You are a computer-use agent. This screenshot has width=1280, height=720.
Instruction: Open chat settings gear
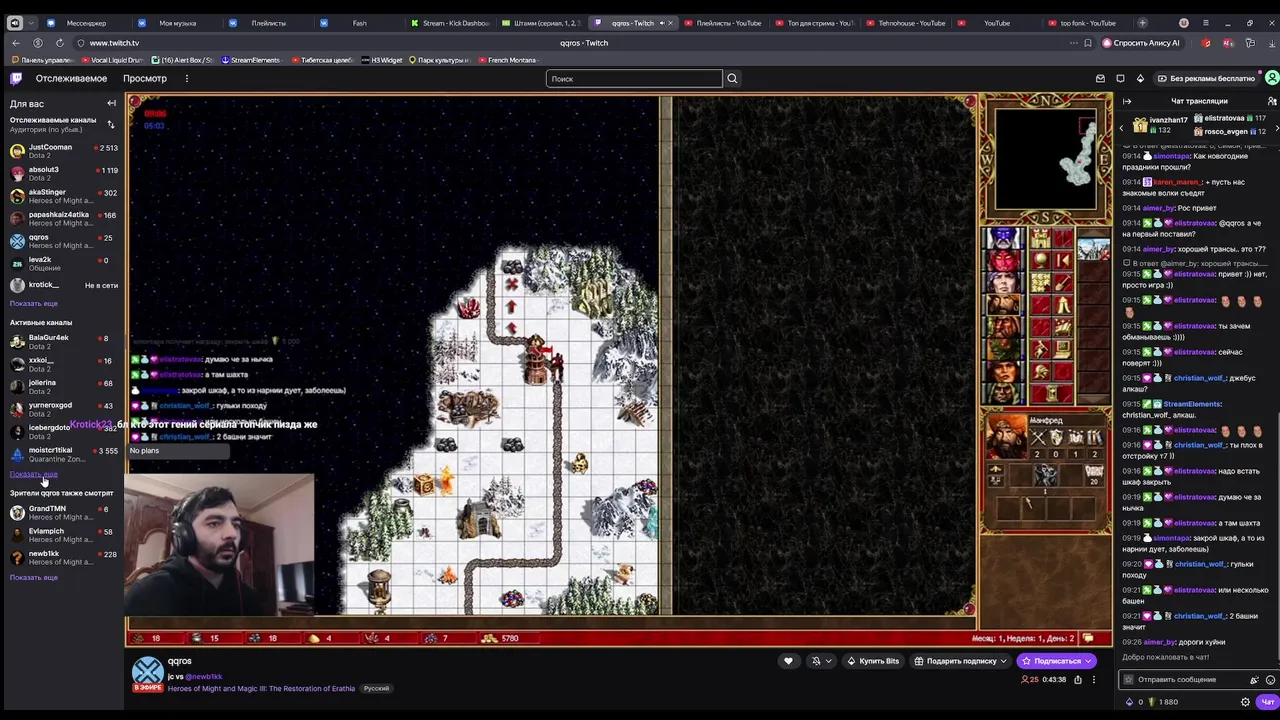[x=1245, y=702]
